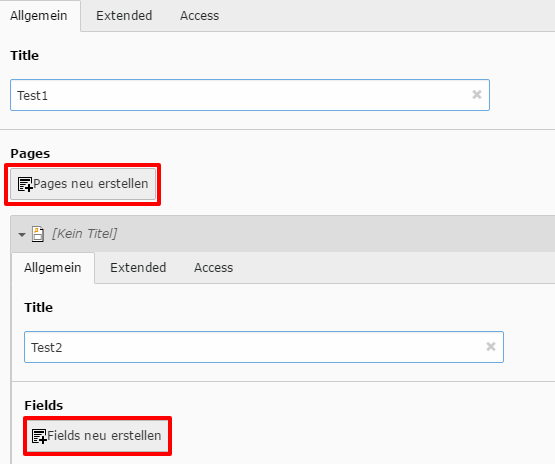Select the top Allgemein tab
Viewport: 555px width, 464px height.
(x=39, y=16)
